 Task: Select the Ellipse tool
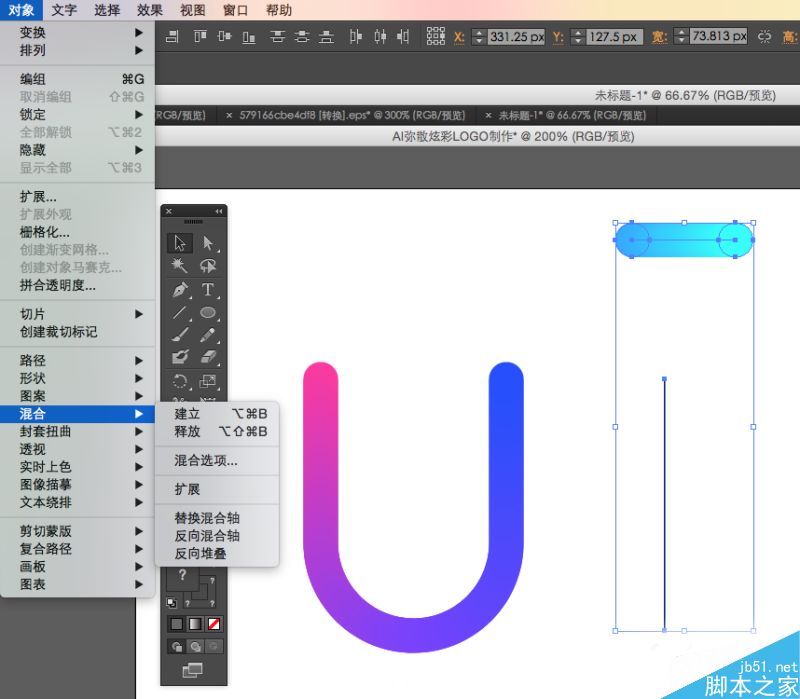208,312
